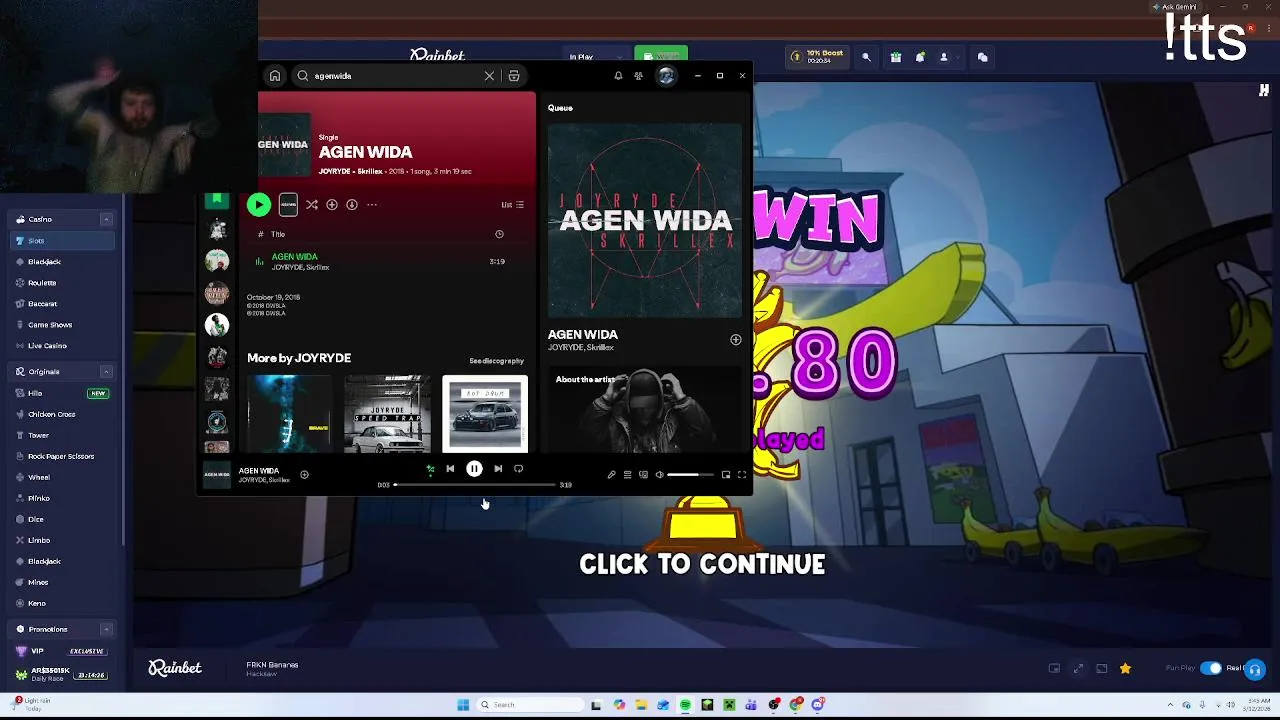Click the green Wallet button

point(660,57)
